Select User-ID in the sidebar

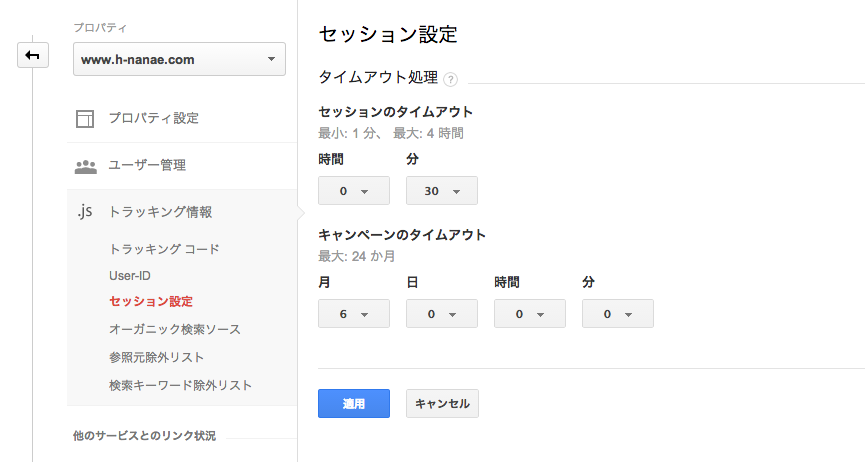coord(130,275)
